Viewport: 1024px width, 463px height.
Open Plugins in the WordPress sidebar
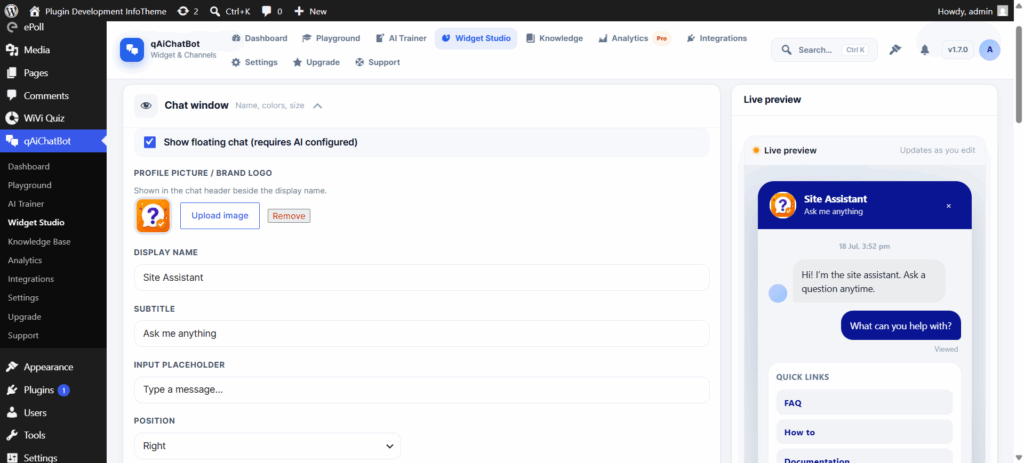click(x=39, y=390)
